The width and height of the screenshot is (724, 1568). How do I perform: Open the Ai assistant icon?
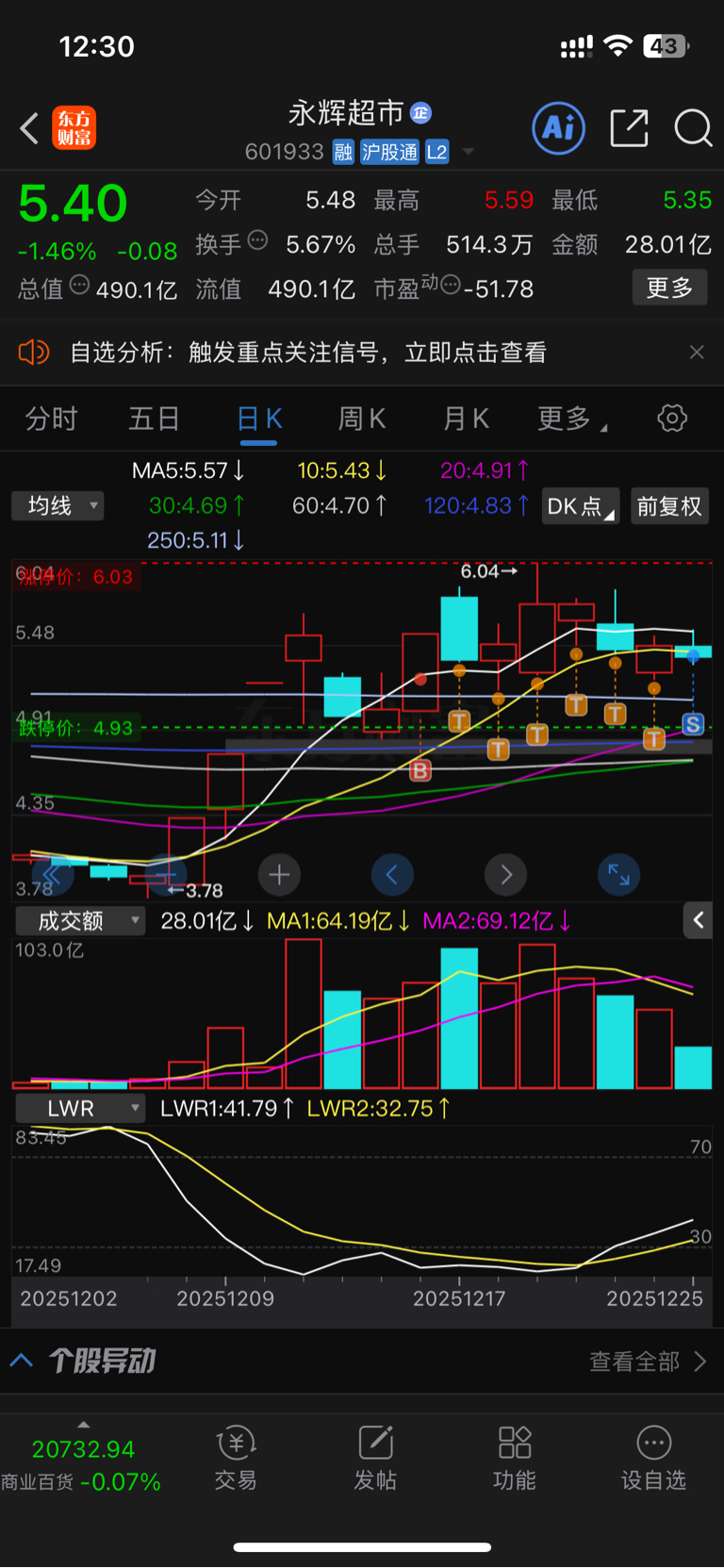(559, 127)
